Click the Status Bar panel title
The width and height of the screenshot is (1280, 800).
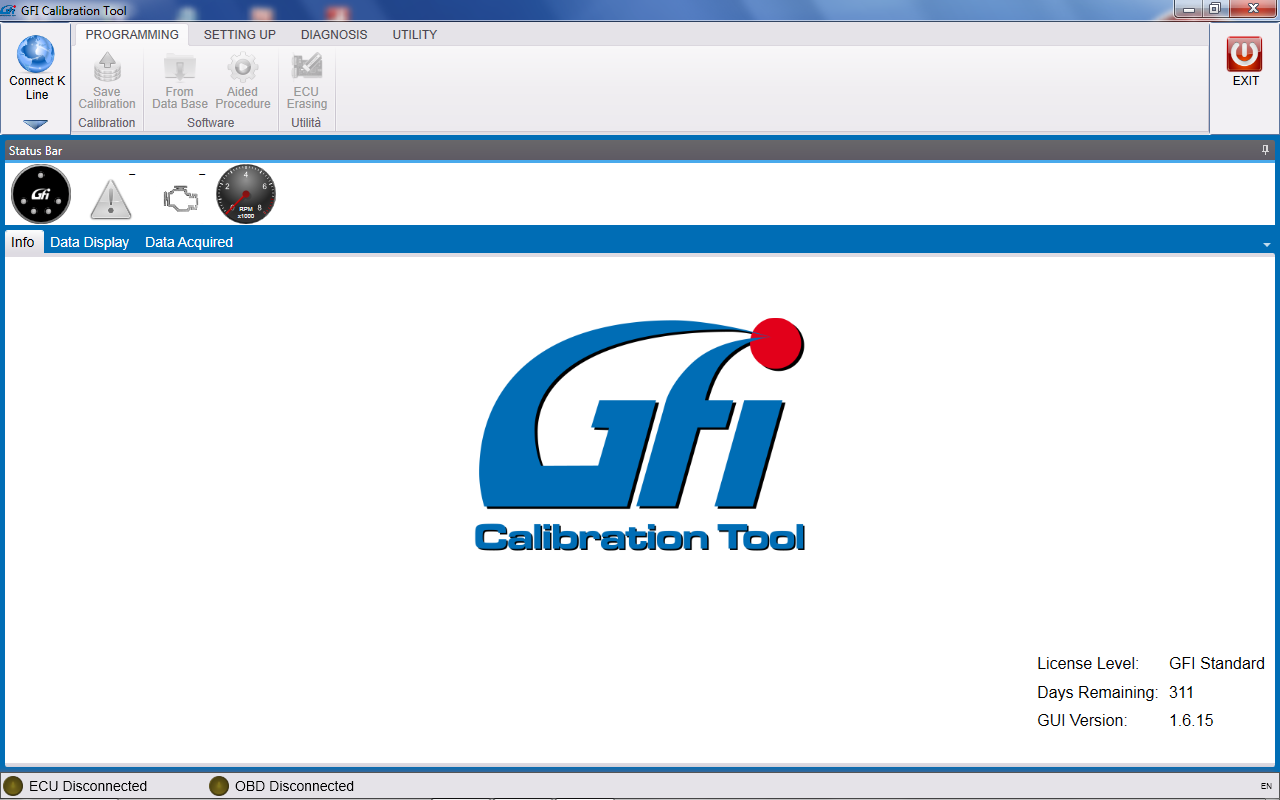[36, 150]
